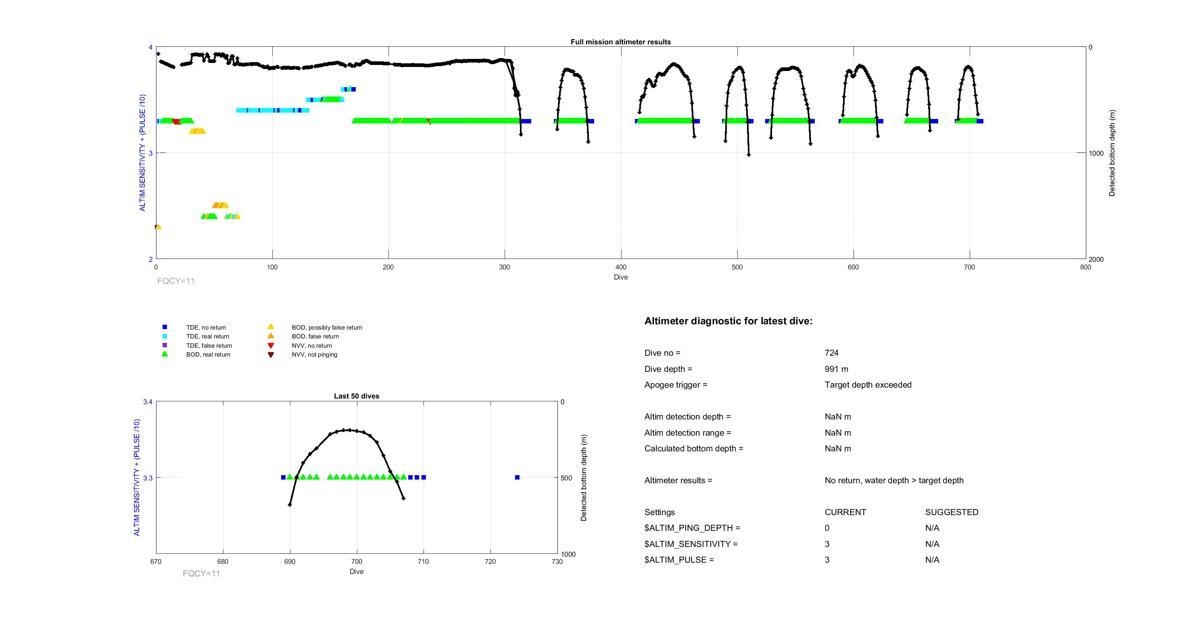The image size is (1200, 622).
Task: Click the 'Dive' x-axis label of the full mission plot
Action: 621,277
